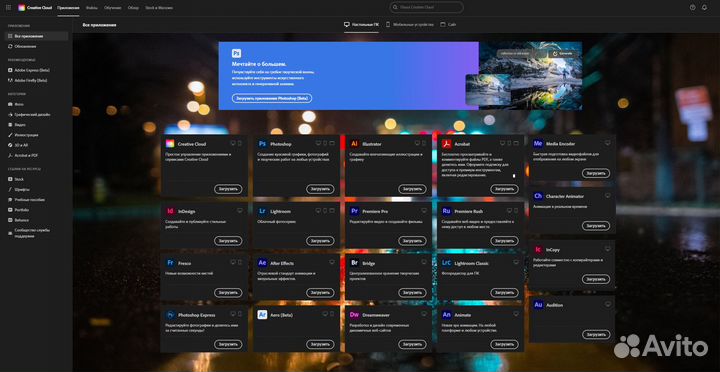Click the Photoshop Ps icon on blue banner
Image resolution: width=720 pixels, height=372 pixels.
pos(236,53)
